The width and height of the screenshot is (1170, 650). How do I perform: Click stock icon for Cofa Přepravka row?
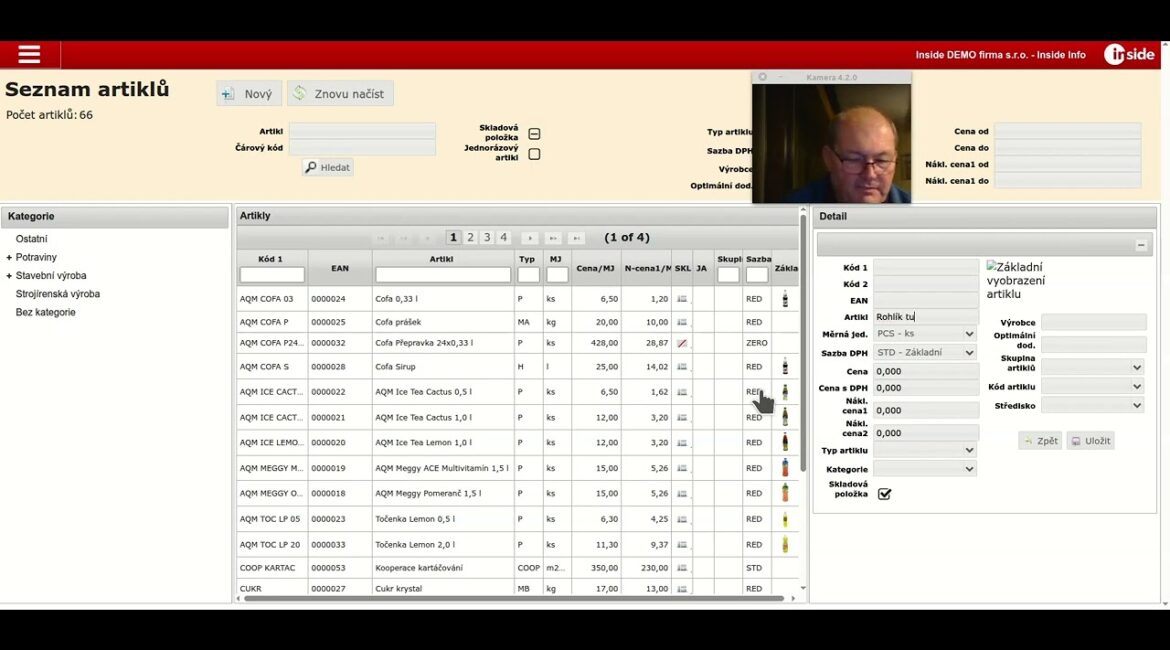pyautogui.click(x=682, y=343)
